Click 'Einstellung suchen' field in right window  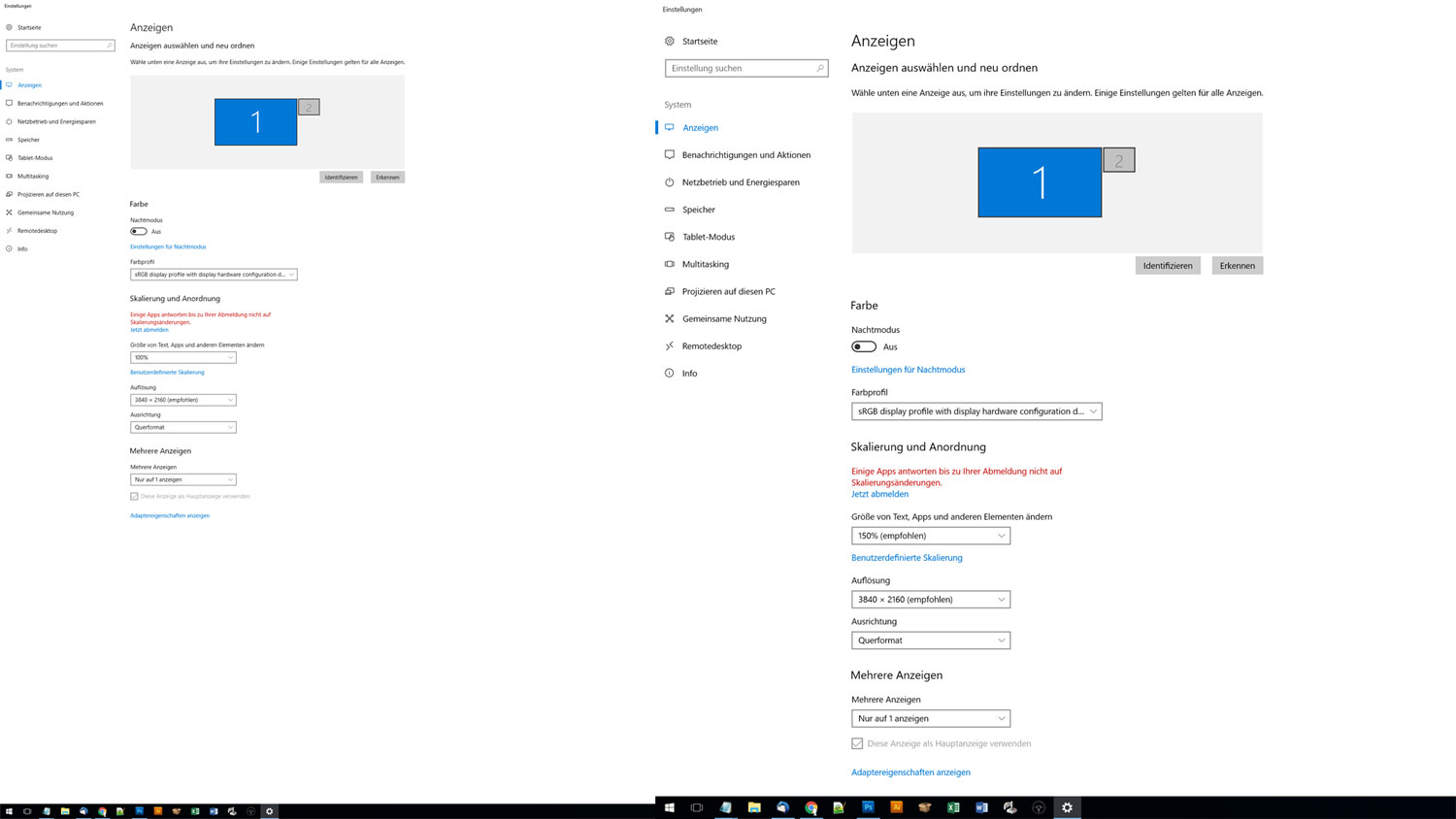pos(746,68)
